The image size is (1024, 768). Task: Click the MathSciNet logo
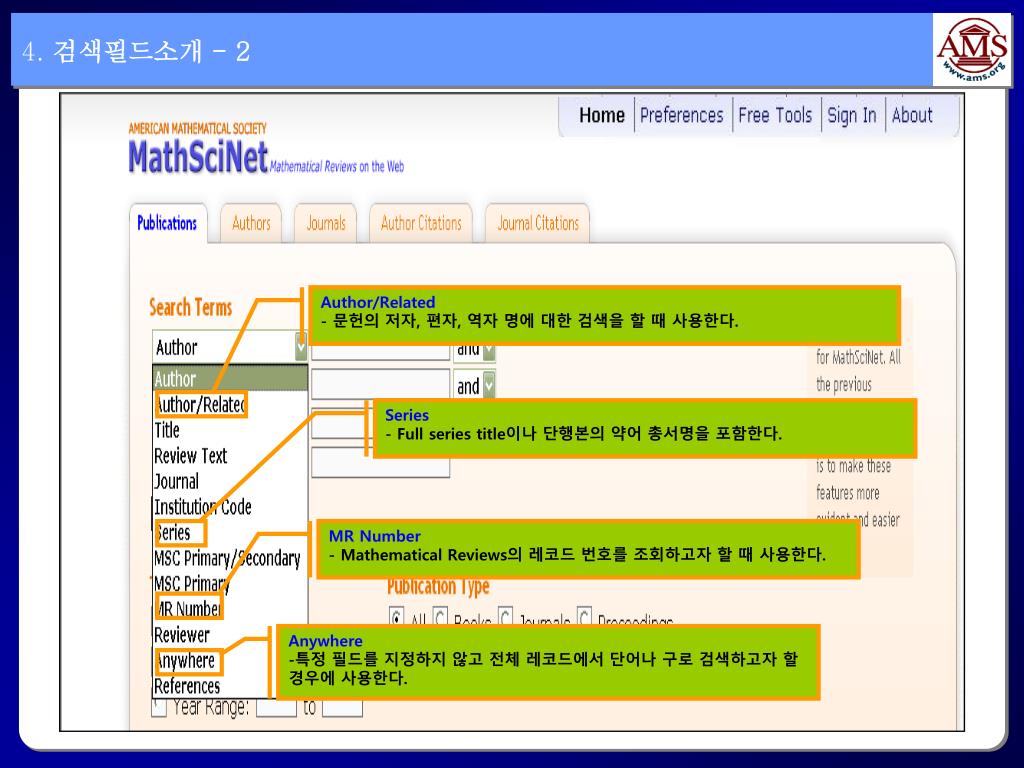click(199, 157)
